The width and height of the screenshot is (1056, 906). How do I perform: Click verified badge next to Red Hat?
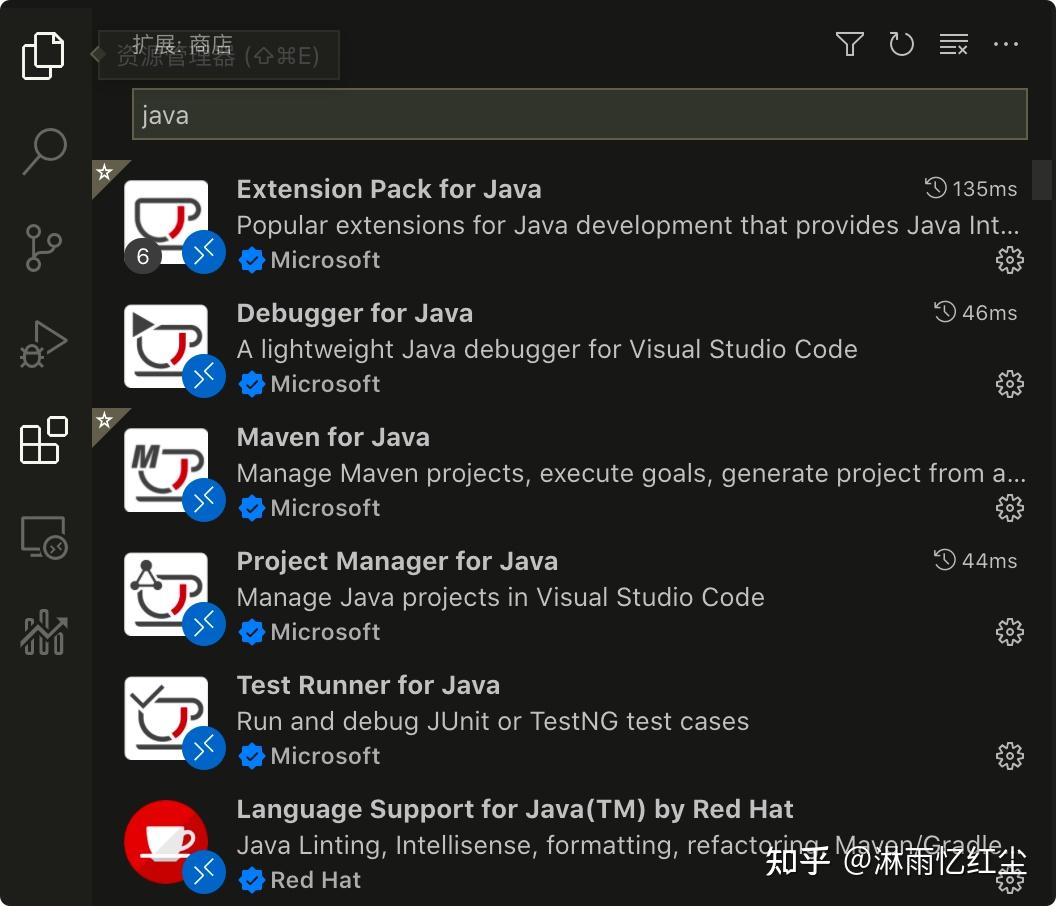[252, 879]
